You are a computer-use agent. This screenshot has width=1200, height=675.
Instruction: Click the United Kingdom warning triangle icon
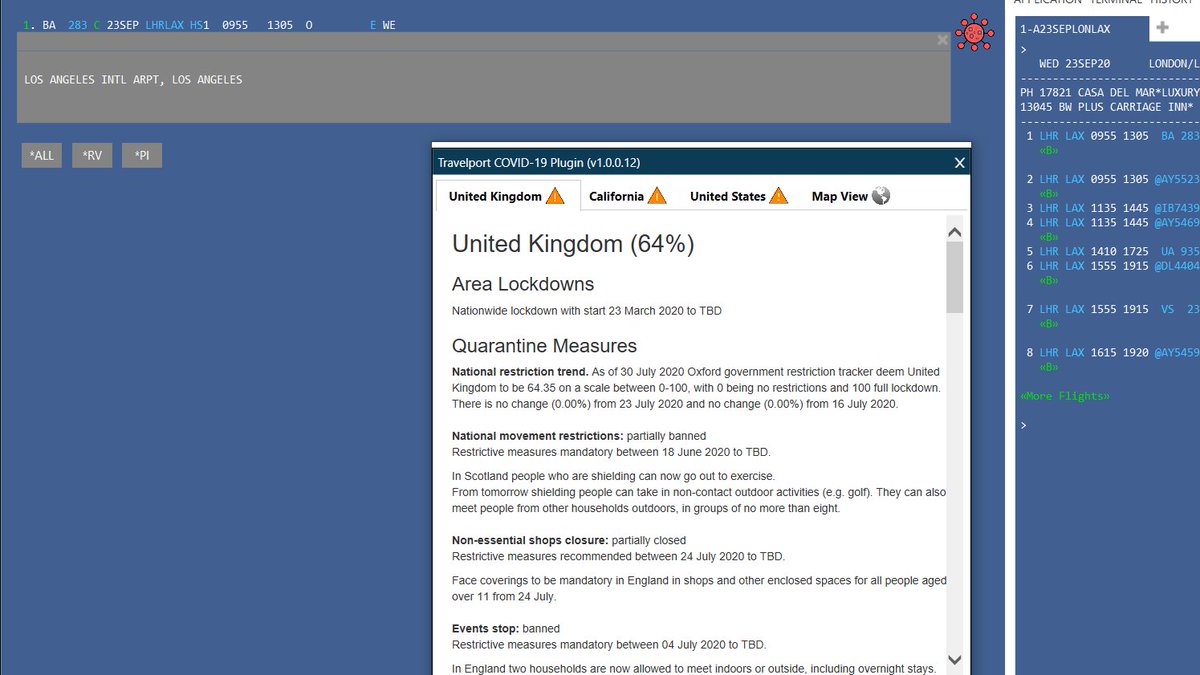click(x=555, y=196)
